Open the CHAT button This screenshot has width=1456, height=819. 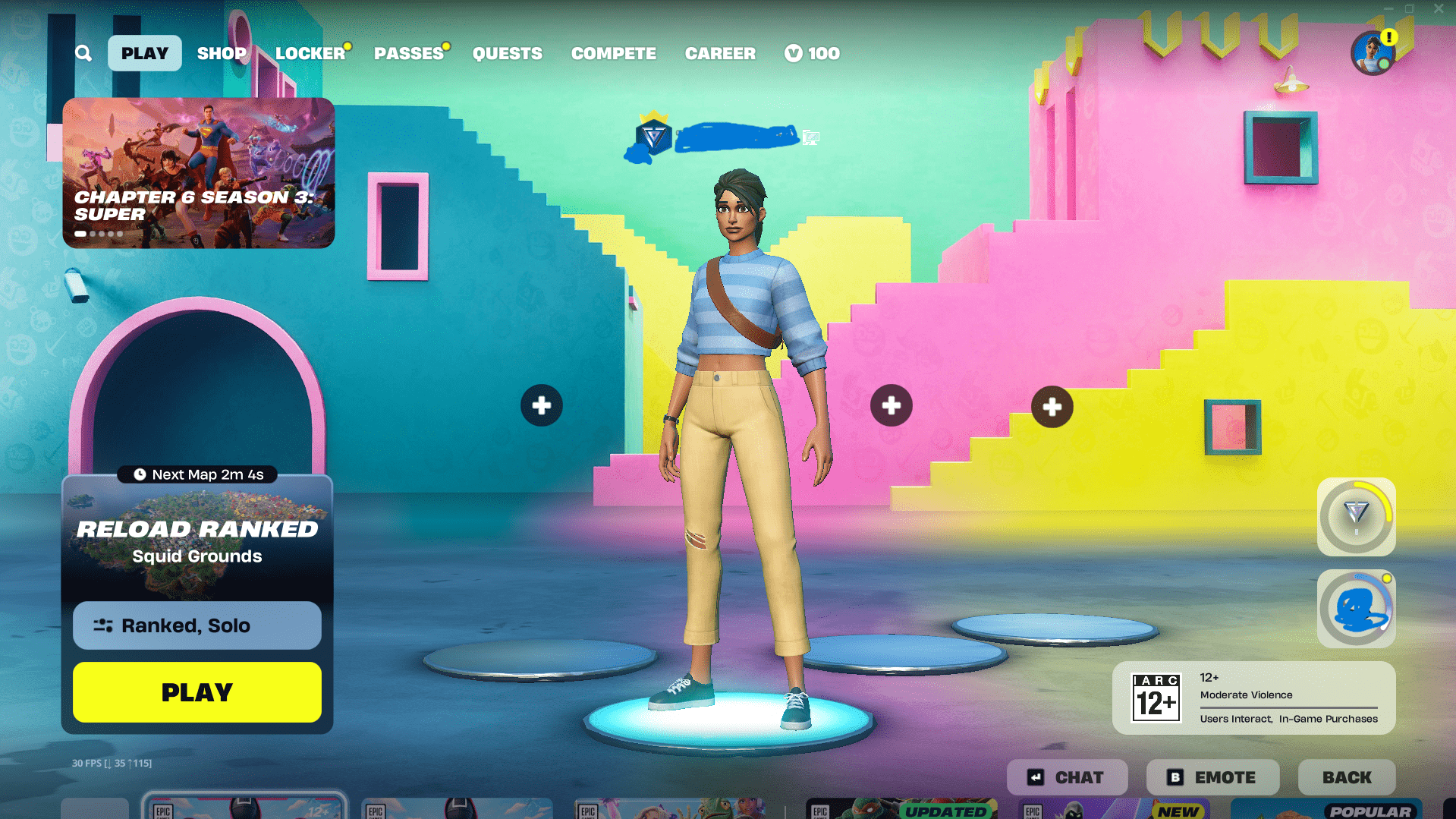point(1068,777)
